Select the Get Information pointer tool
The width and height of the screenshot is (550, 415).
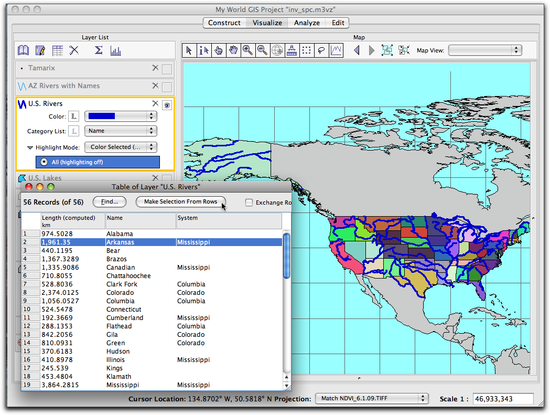(203, 51)
